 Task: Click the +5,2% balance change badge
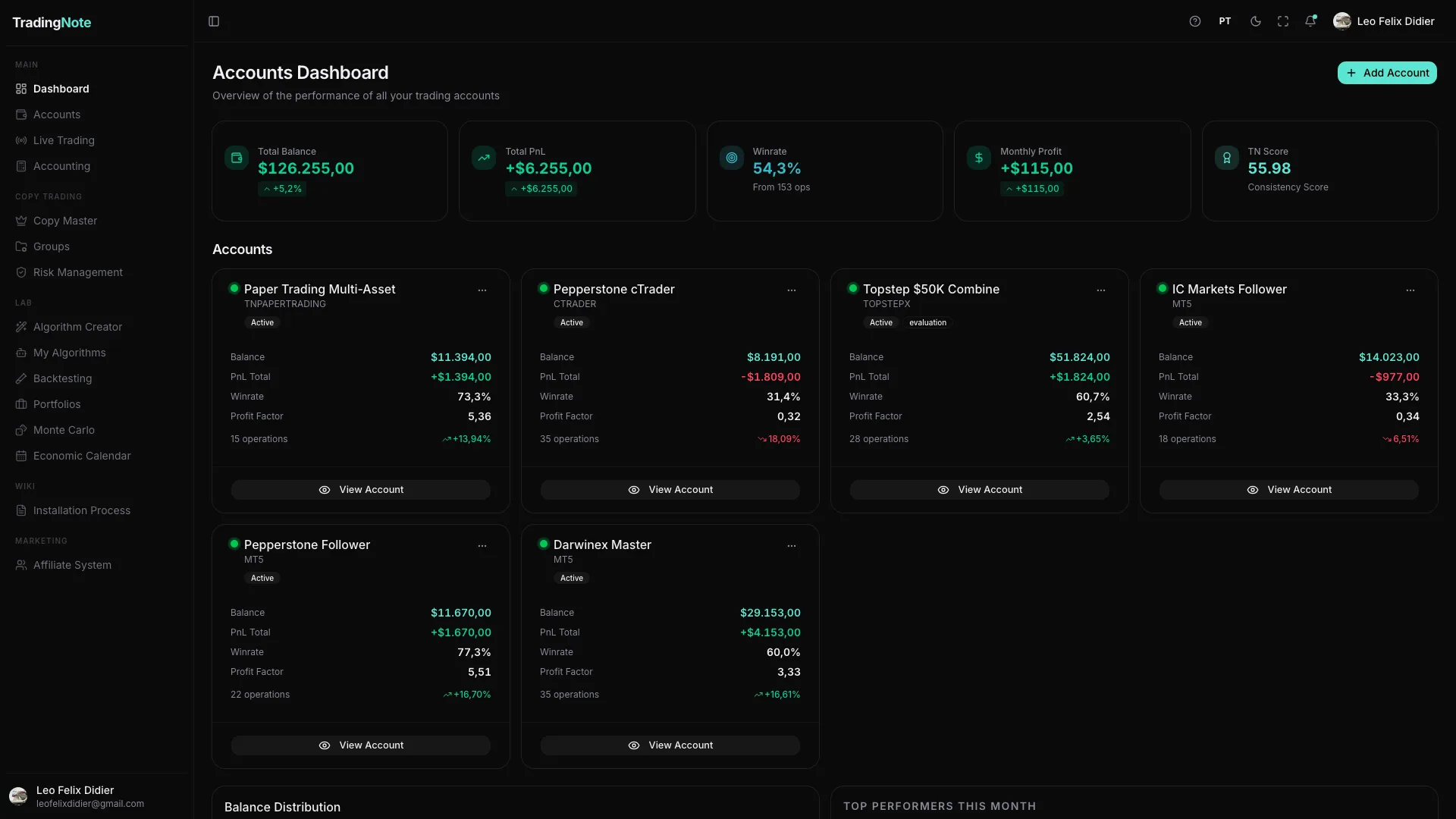pos(282,189)
